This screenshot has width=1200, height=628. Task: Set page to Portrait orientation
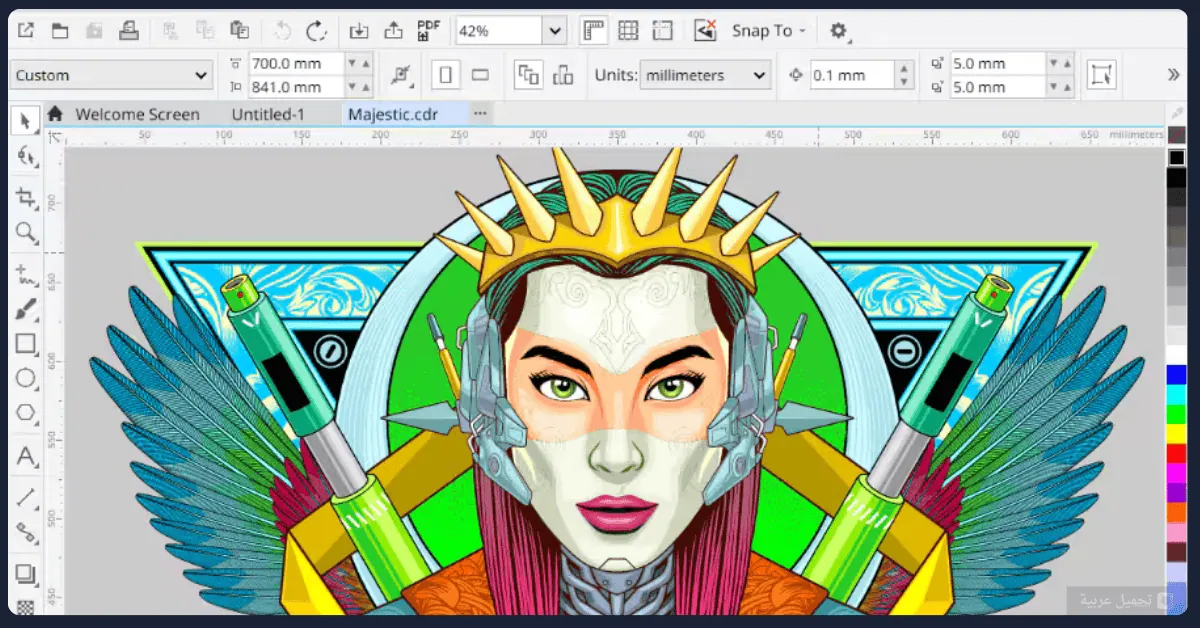click(446, 75)
